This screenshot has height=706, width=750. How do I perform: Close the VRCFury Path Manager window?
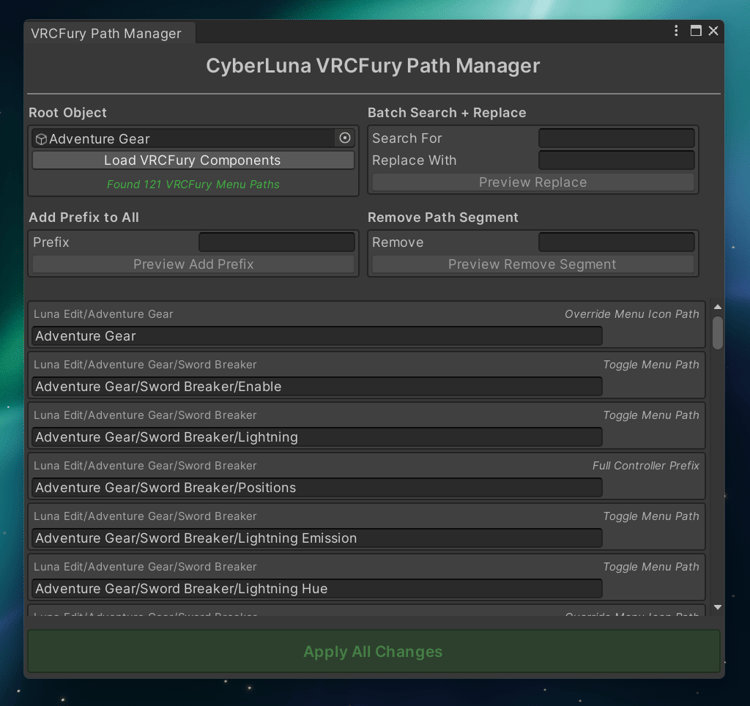(x=713, y=31)
